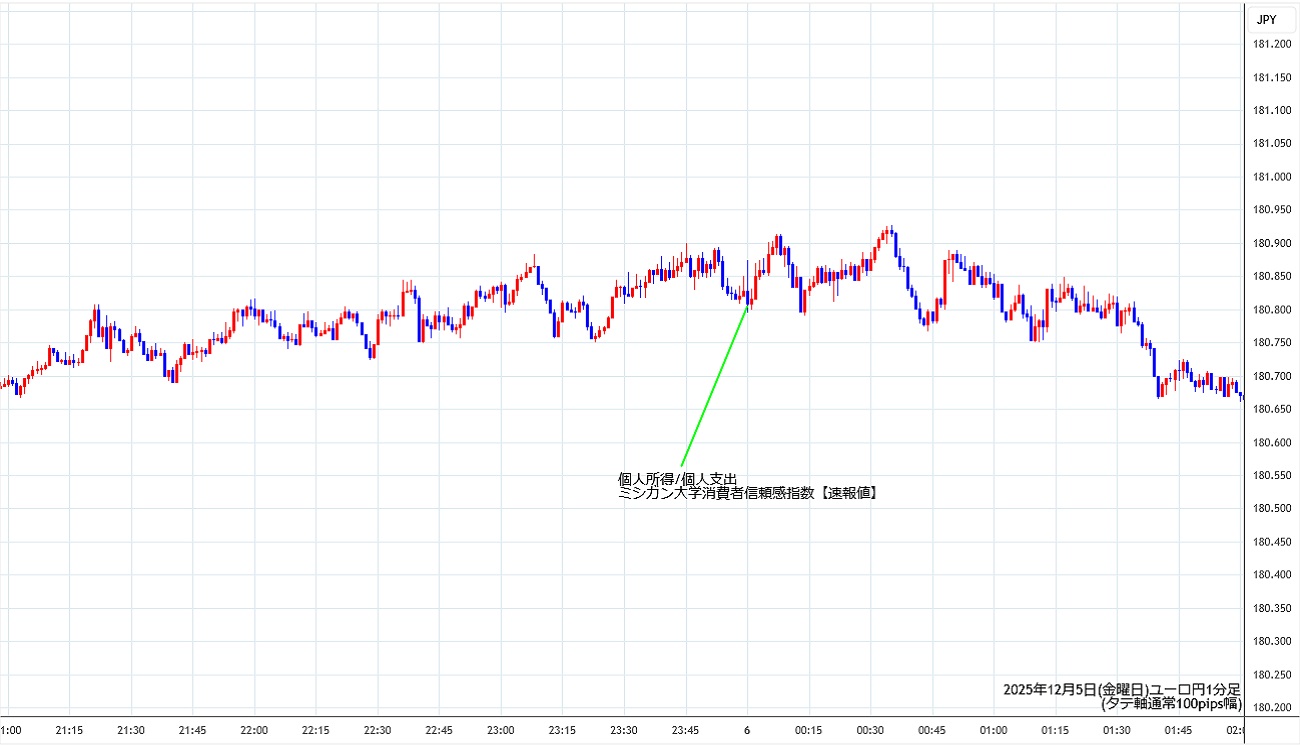The image size is (1300, 745).
Task: Select the date change marker "6"
Action: click(747, 730)
